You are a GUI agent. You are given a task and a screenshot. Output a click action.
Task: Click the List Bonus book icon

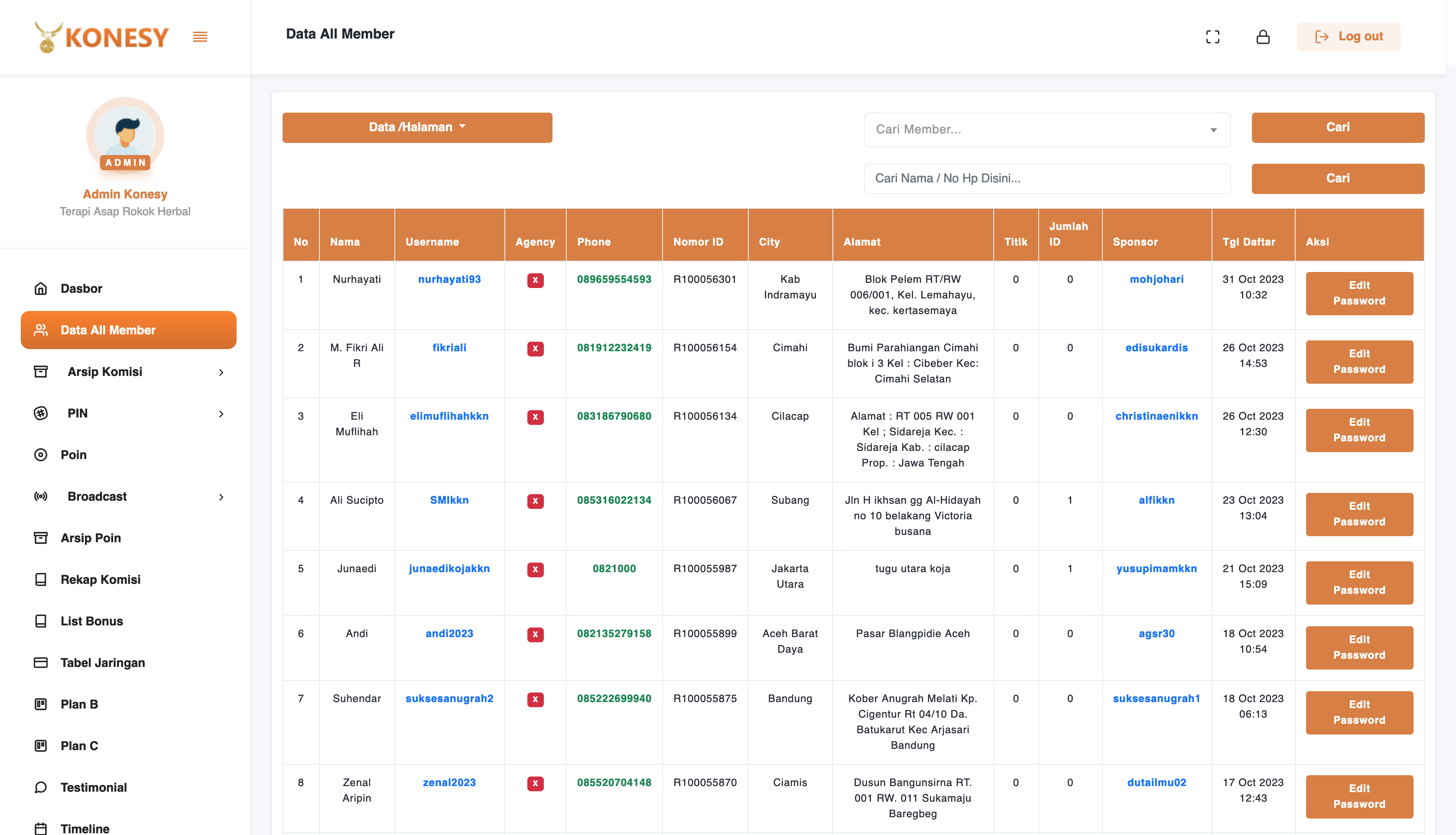[41, 621]
